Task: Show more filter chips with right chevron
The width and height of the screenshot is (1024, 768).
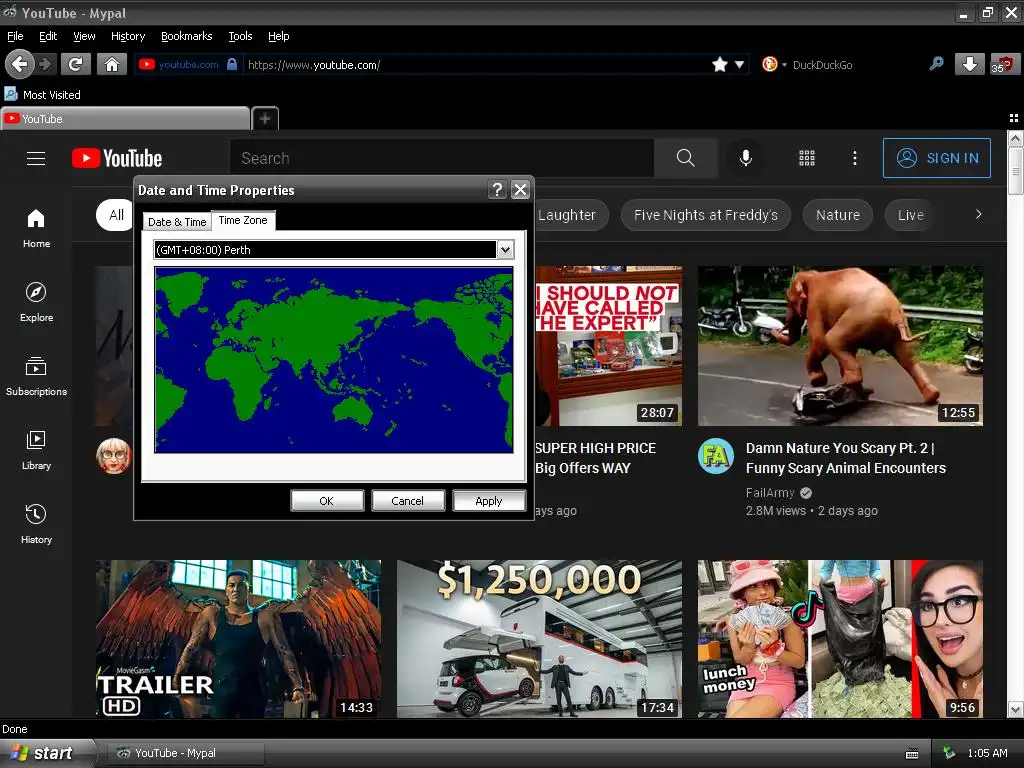Action: [x=978, y=214]
